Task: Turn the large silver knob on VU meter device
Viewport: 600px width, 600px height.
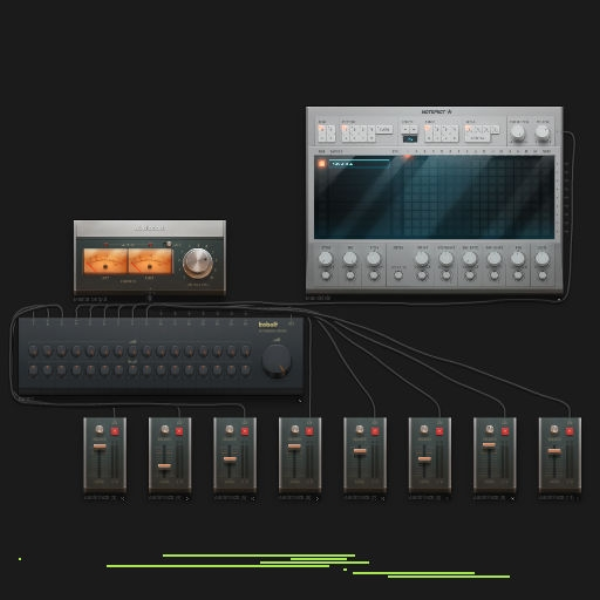Action: coord(197,263)
